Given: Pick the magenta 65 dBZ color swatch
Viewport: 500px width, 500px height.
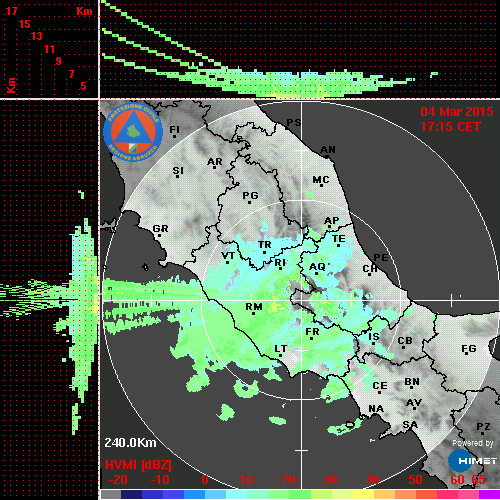Looking at the screenshot, I should [x=489, y=494].
